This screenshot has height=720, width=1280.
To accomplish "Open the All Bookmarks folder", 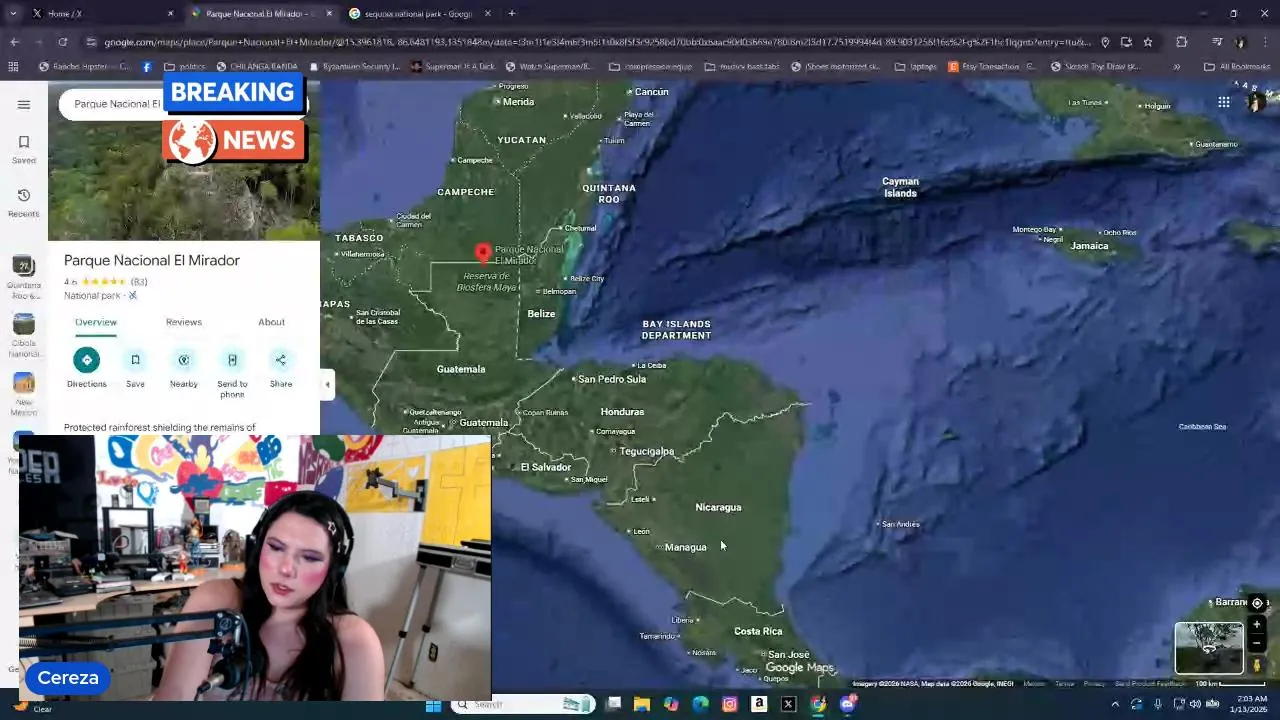I will coord(1237,67).
